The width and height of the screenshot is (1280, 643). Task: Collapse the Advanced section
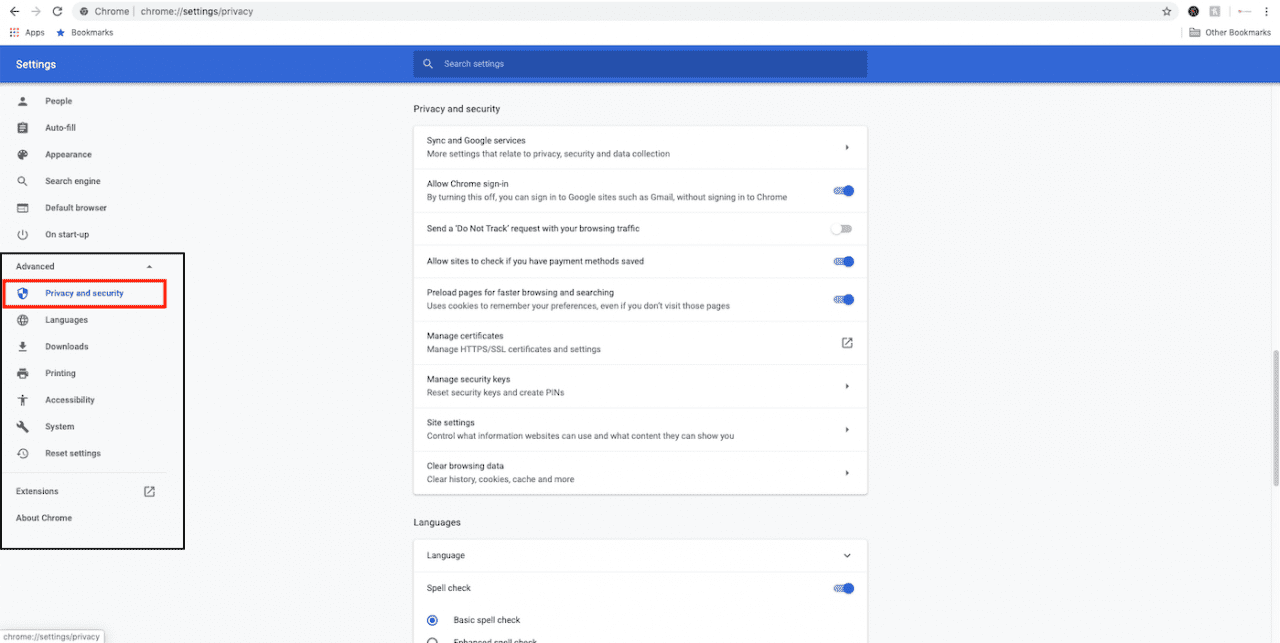(x=149, y=266)
